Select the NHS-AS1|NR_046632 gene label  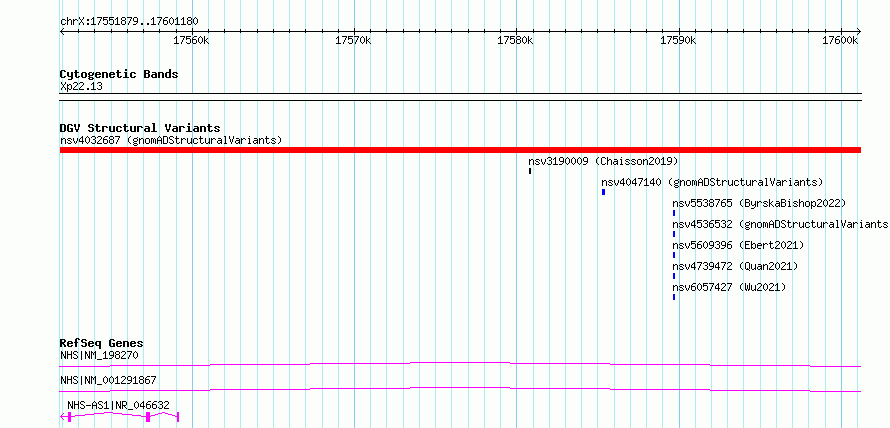(118, 405)
